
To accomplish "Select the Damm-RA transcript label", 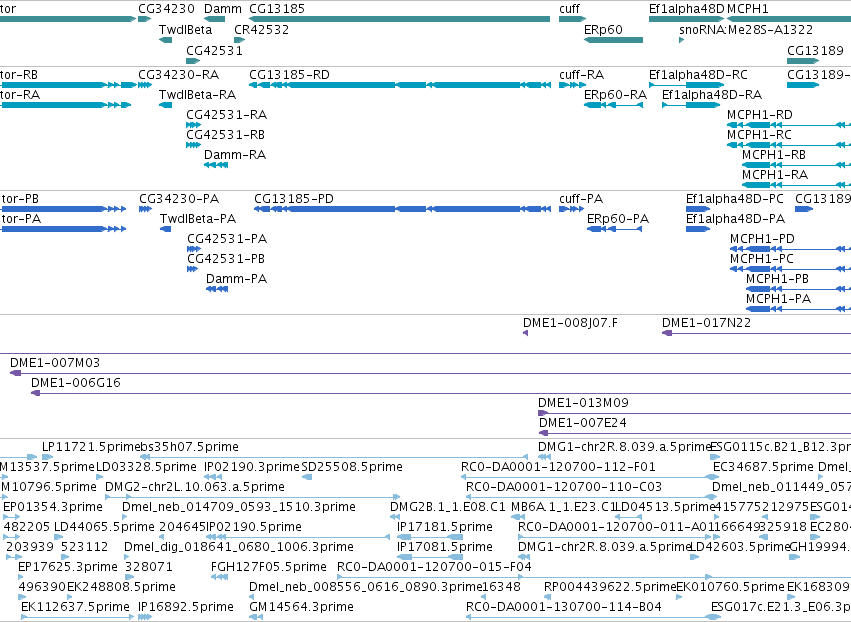I will point(235,155).
